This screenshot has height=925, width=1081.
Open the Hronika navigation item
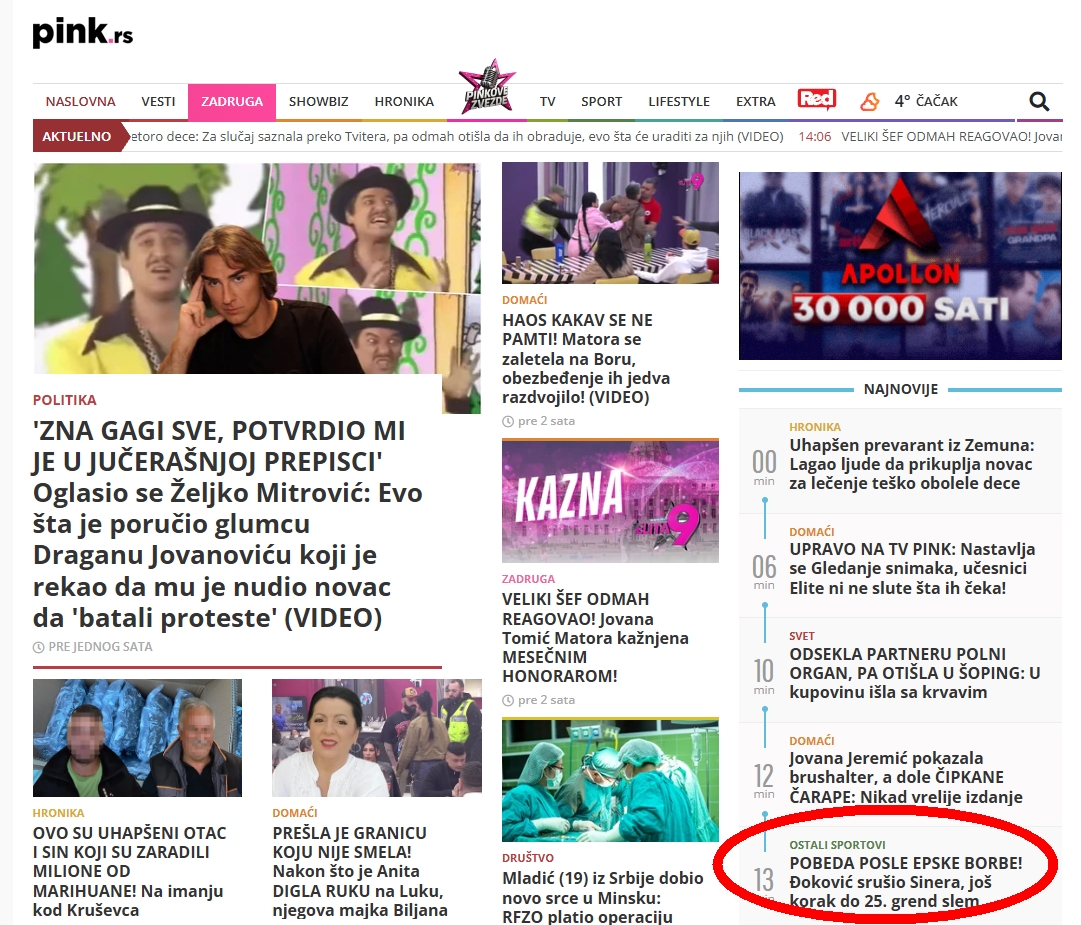[404, 101]
